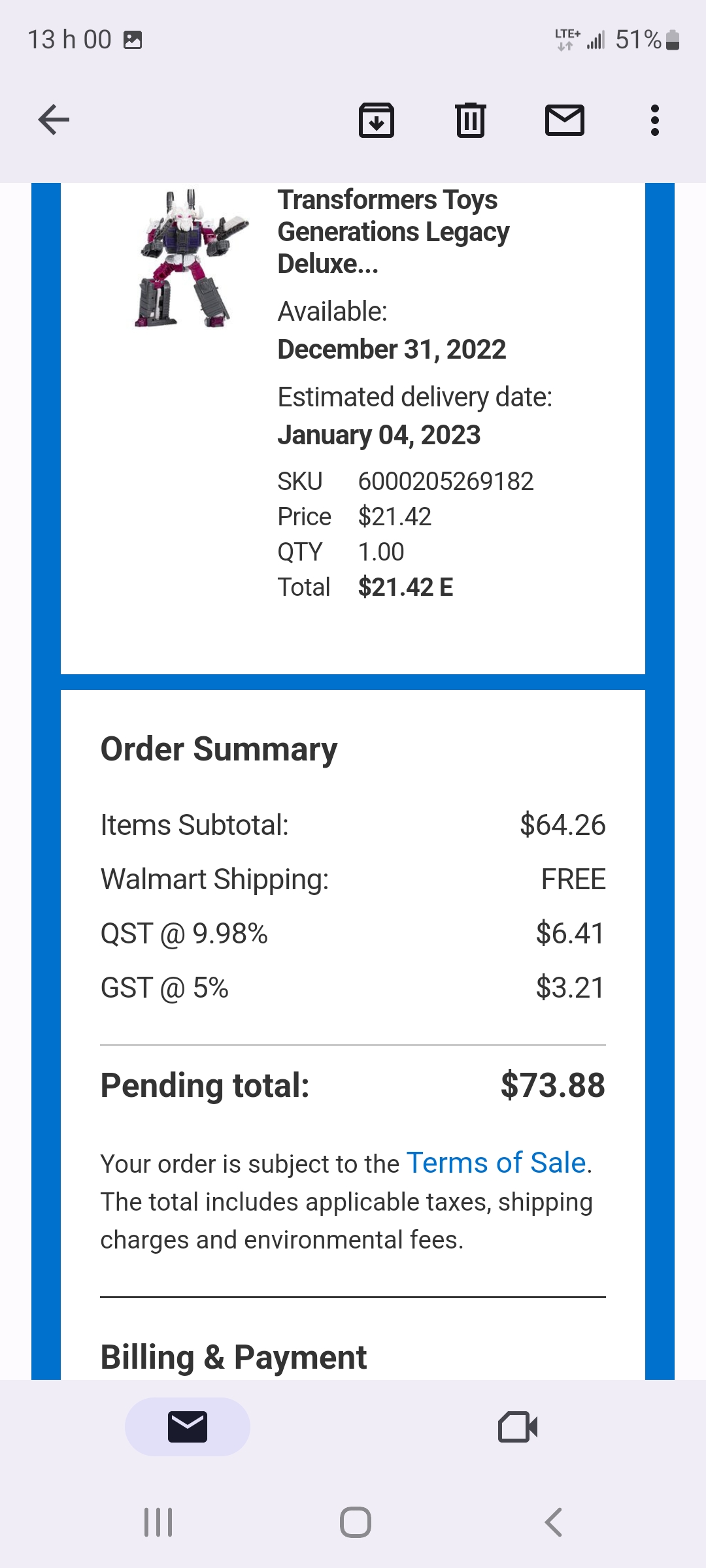Archive this email
Screen dimensions: 706x1568
point(377,120)
